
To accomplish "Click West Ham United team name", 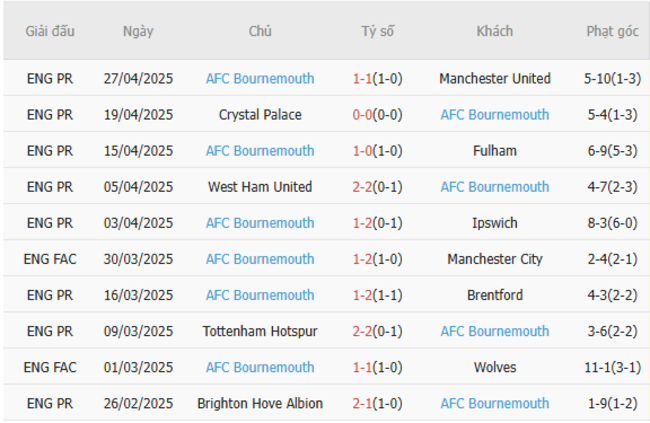I will point(260,187).
